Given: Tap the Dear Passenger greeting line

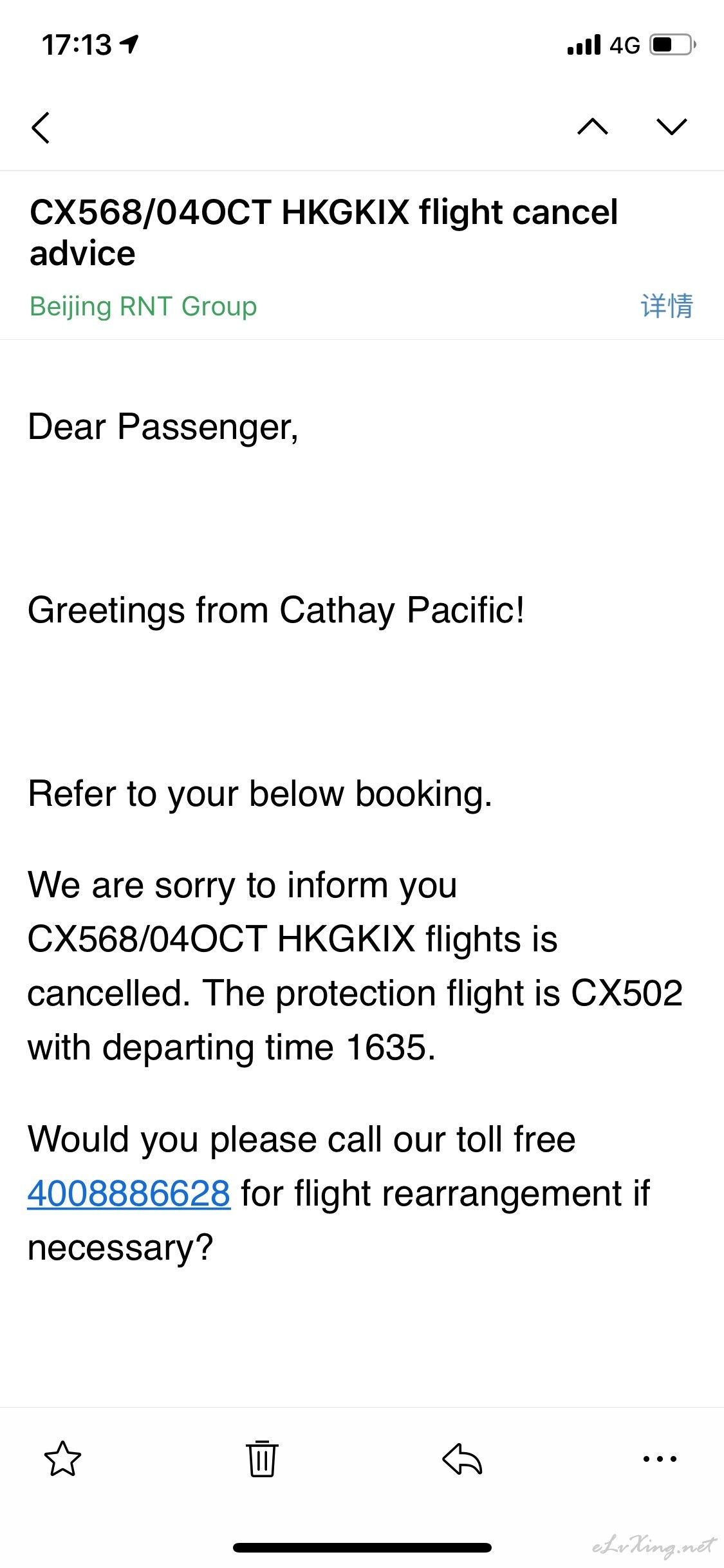Looking at the screenshot, I should point(163,427).
